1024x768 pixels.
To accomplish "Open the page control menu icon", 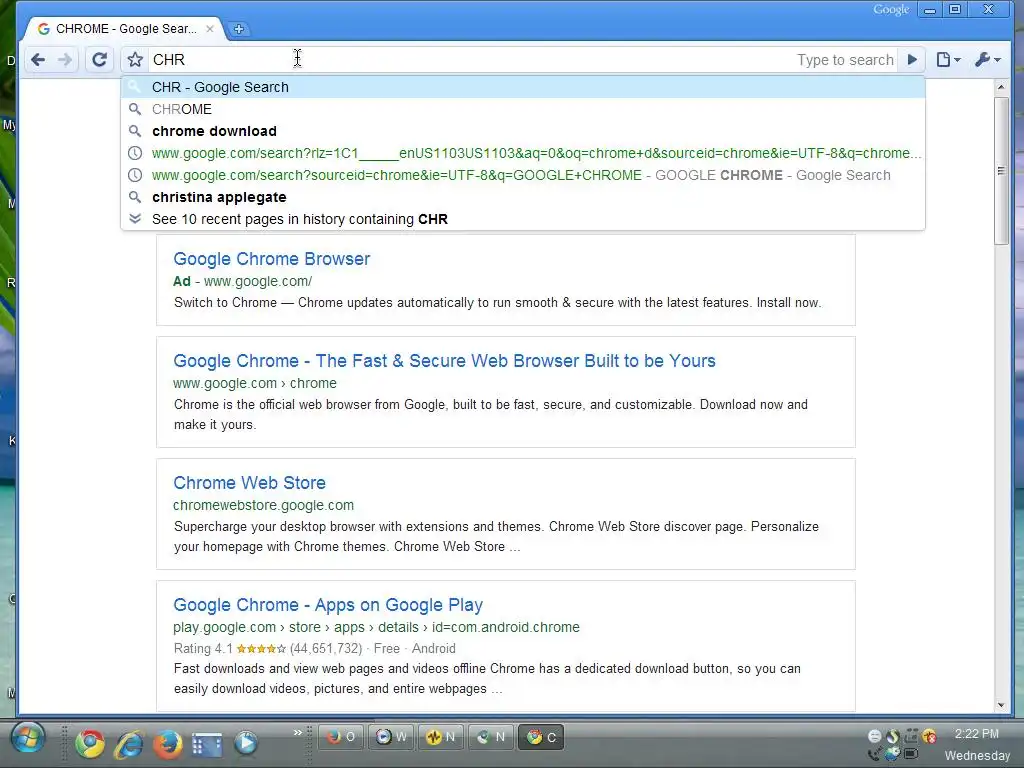I will tap(948, 60).
